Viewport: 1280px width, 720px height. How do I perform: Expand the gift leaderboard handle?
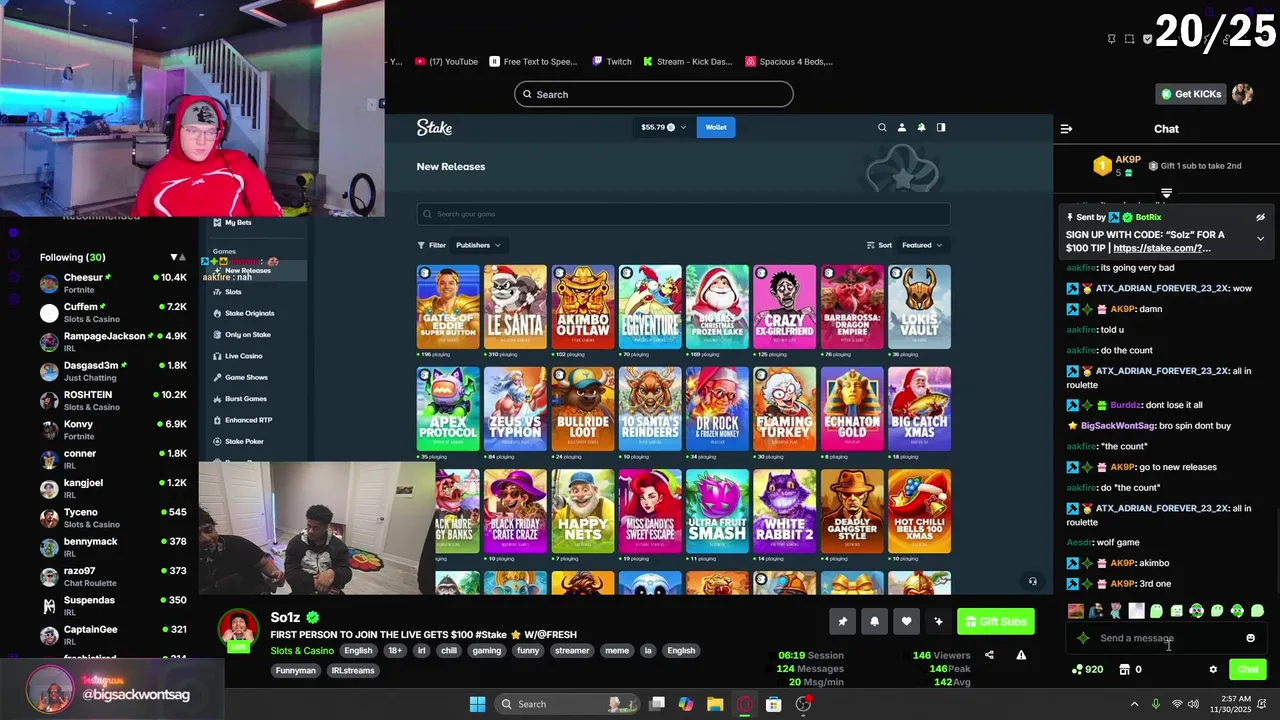[x=1166, y=192]
